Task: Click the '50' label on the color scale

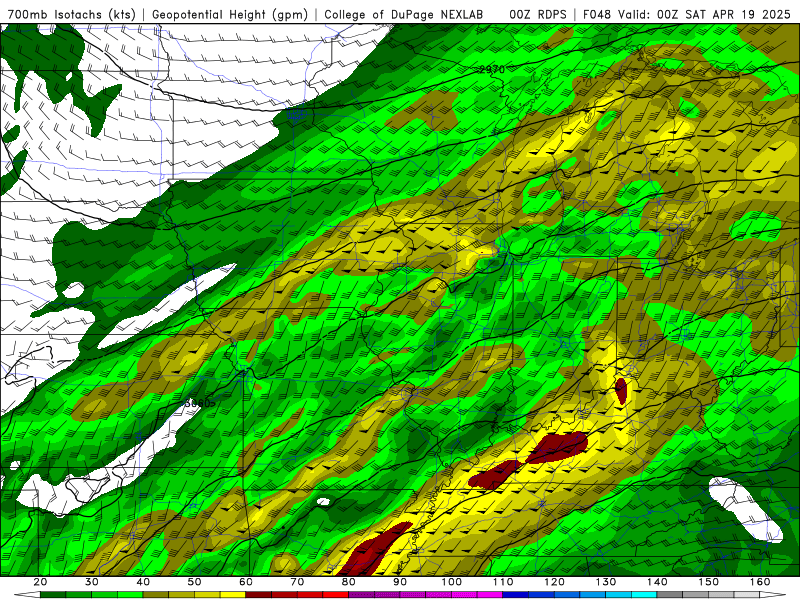Action: click(194, 582)
